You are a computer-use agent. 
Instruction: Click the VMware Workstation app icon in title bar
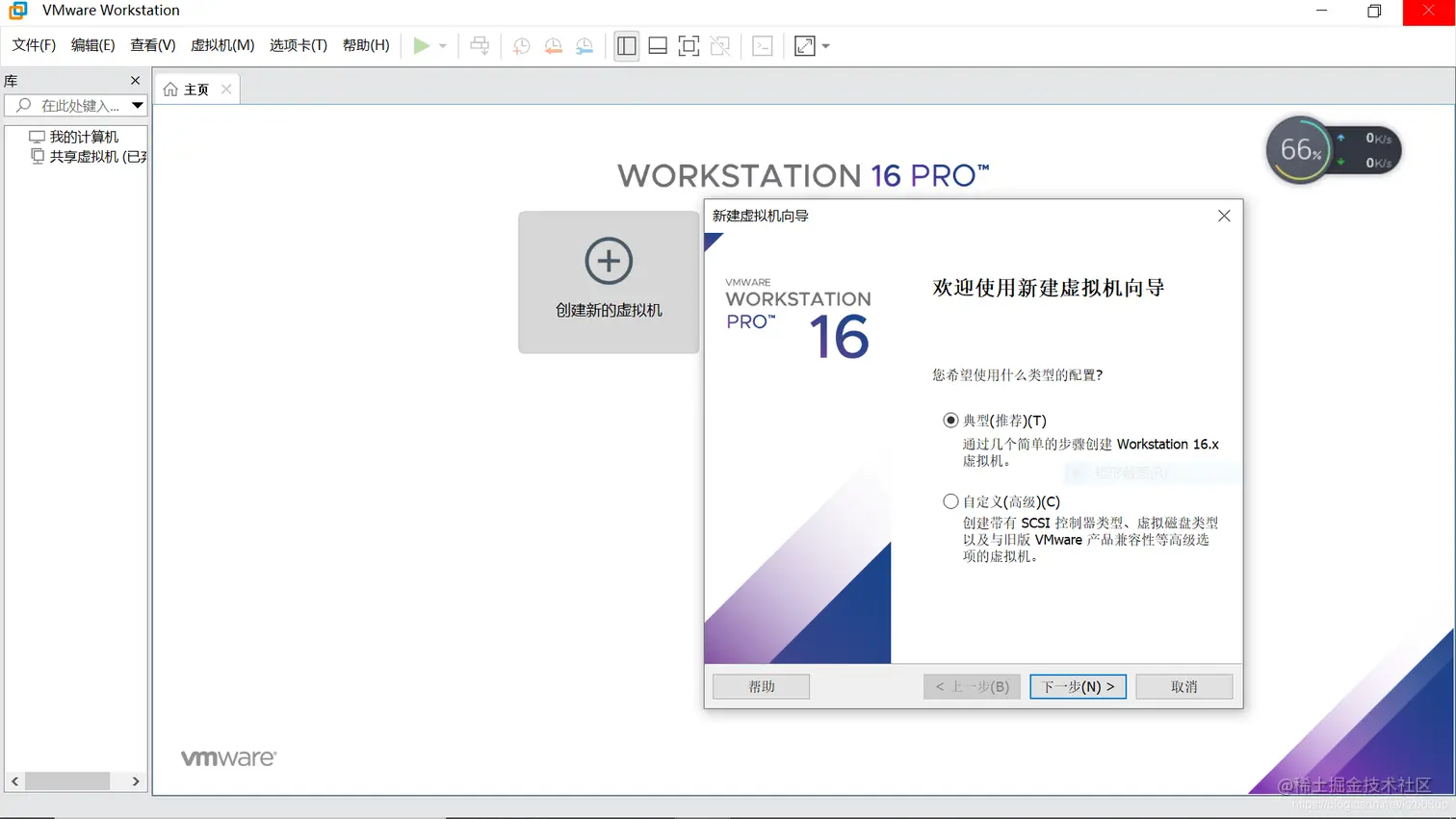tap(17, 11)
